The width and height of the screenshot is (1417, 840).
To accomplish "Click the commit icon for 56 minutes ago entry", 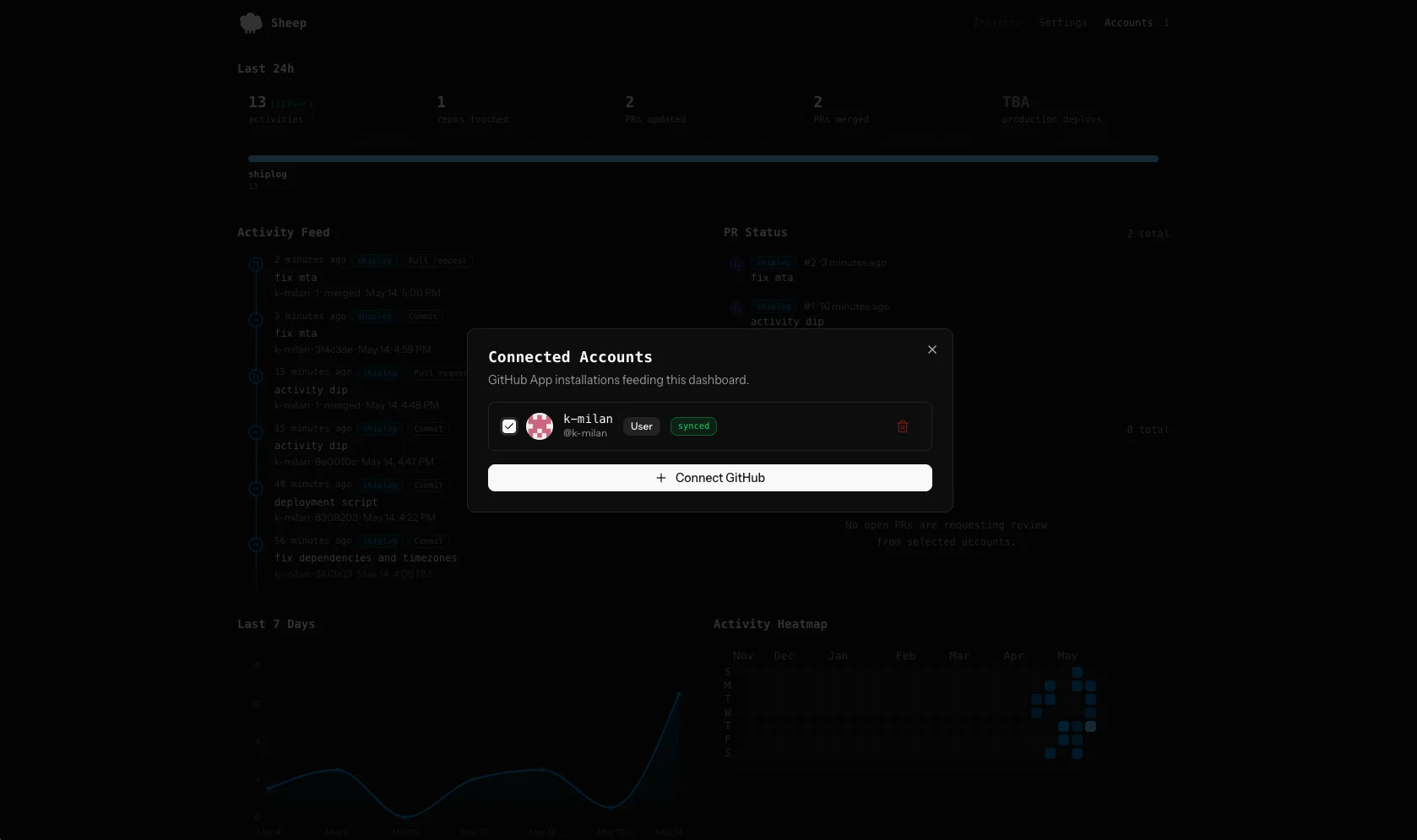I will [256, 545].
